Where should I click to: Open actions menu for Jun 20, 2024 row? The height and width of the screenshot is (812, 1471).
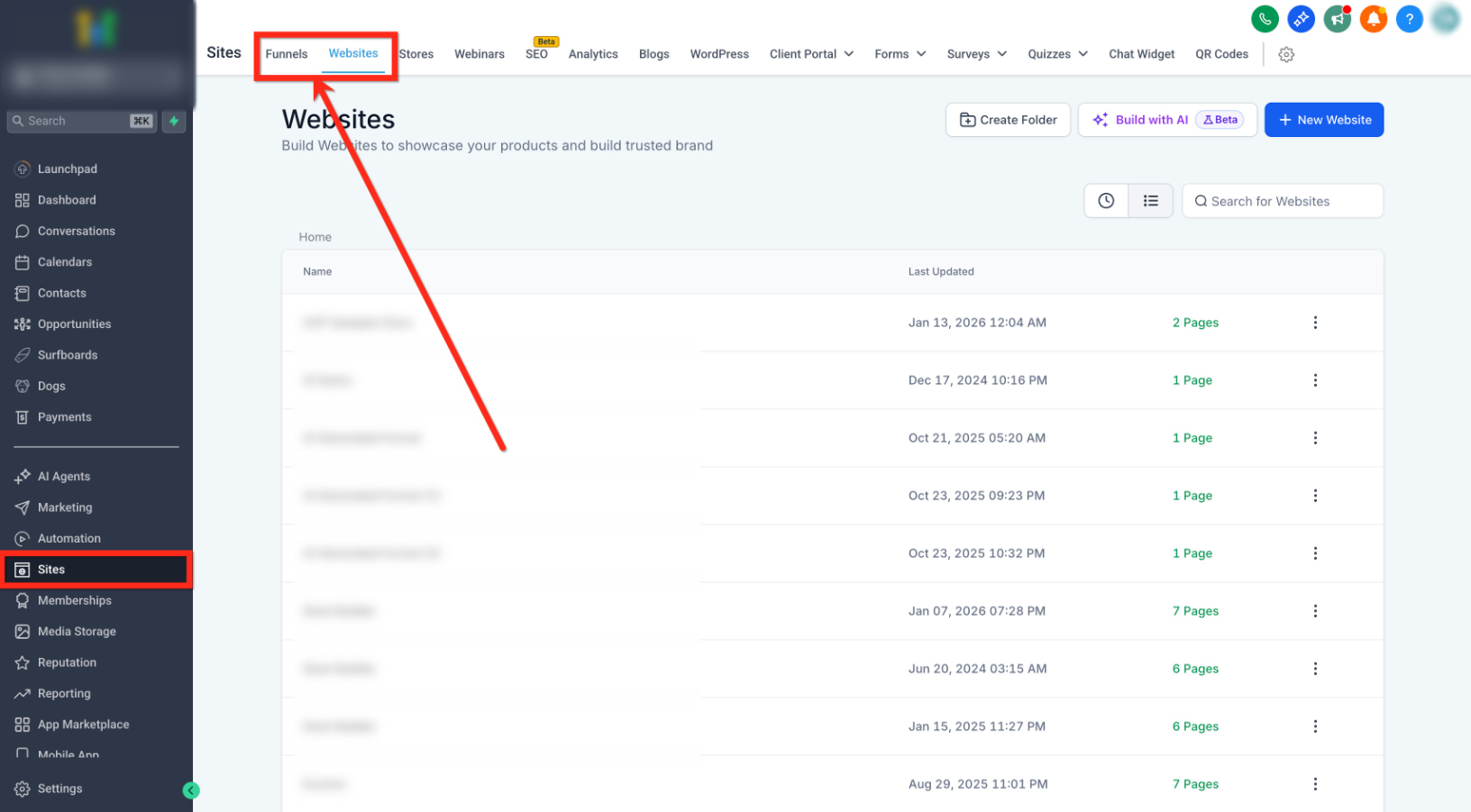click(x=1315, y=669)
